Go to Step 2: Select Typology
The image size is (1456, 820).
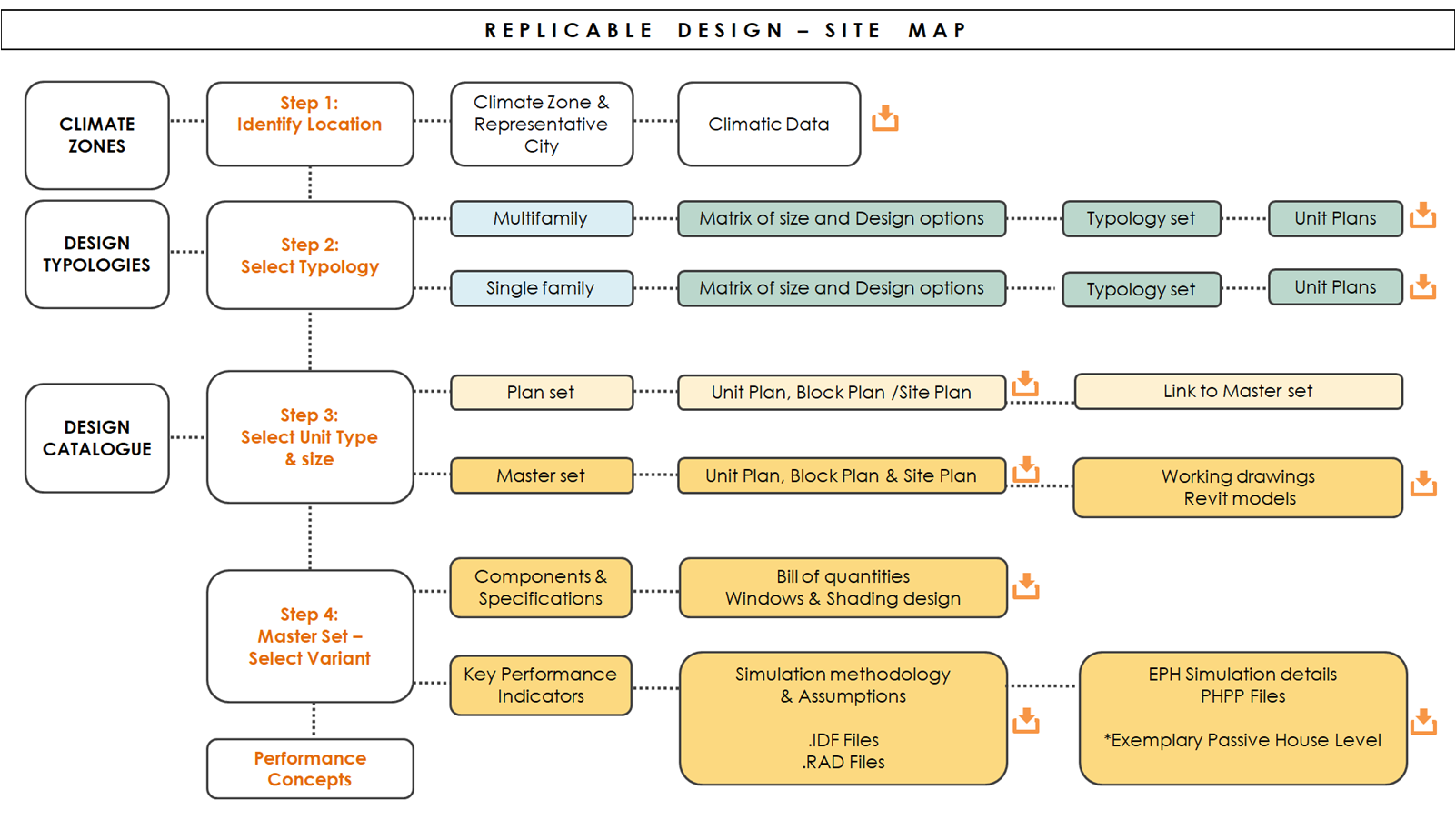coord(310,255)
